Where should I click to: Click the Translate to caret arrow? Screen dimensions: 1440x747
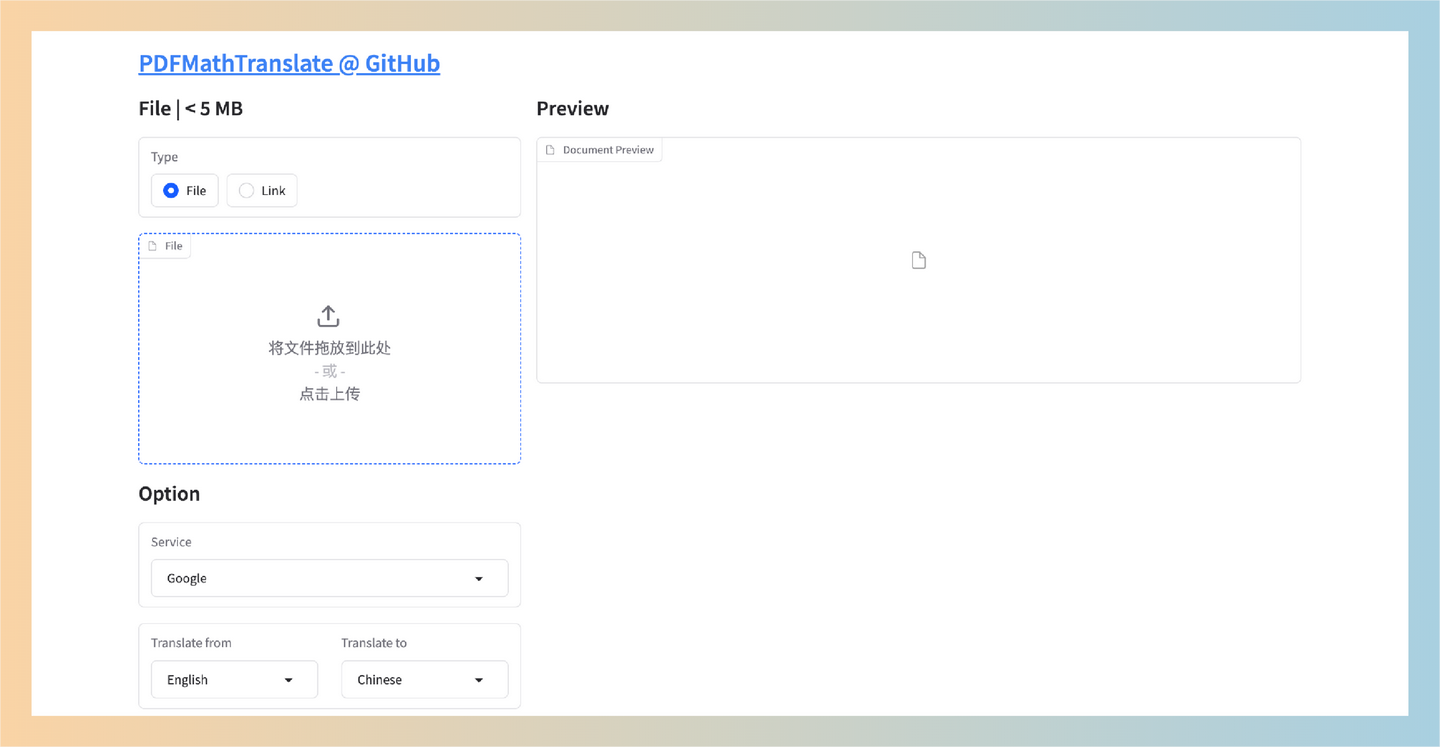[x=479, y=680]
